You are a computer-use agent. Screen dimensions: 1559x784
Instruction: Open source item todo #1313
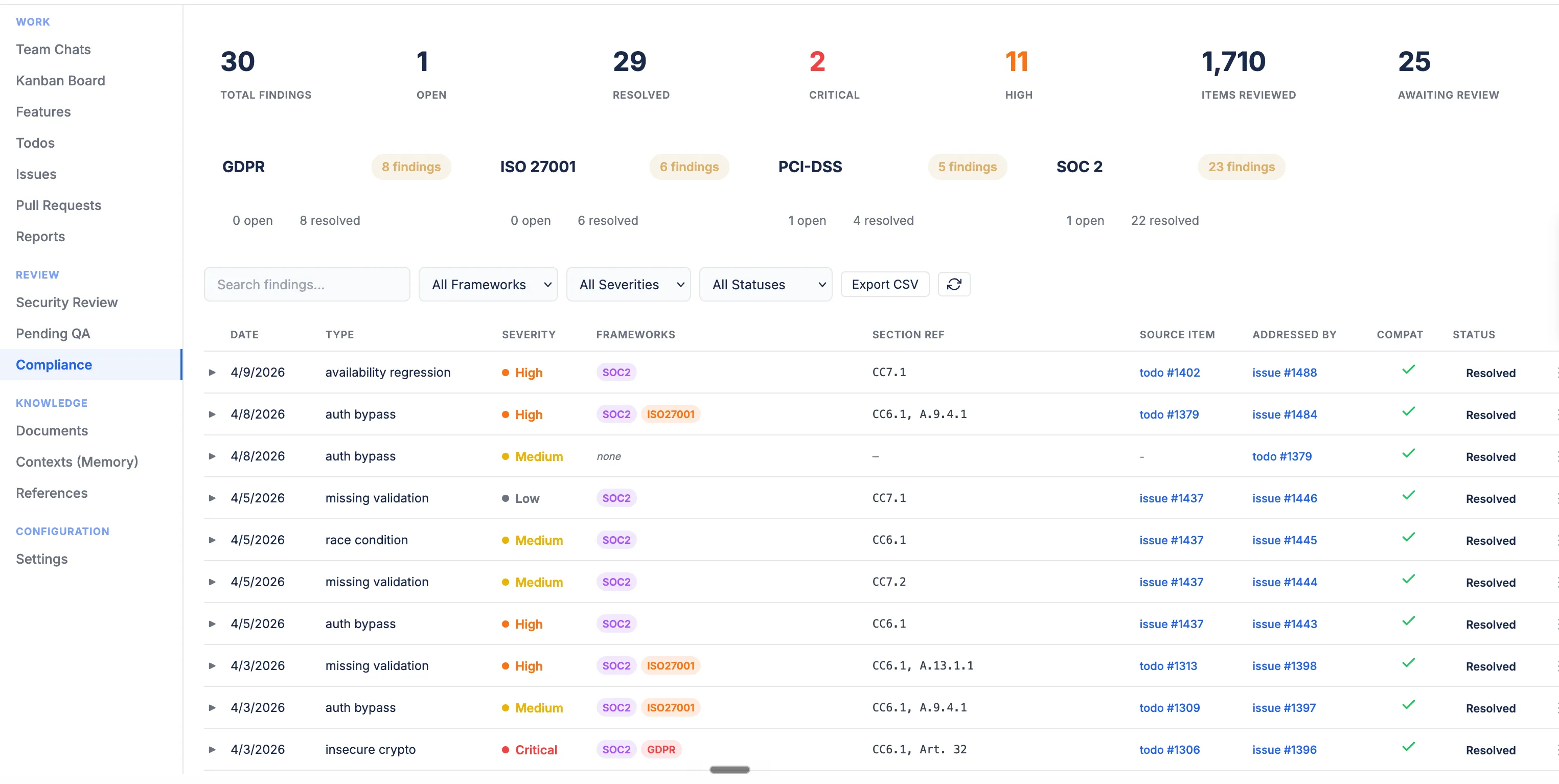click(1168, 666)
